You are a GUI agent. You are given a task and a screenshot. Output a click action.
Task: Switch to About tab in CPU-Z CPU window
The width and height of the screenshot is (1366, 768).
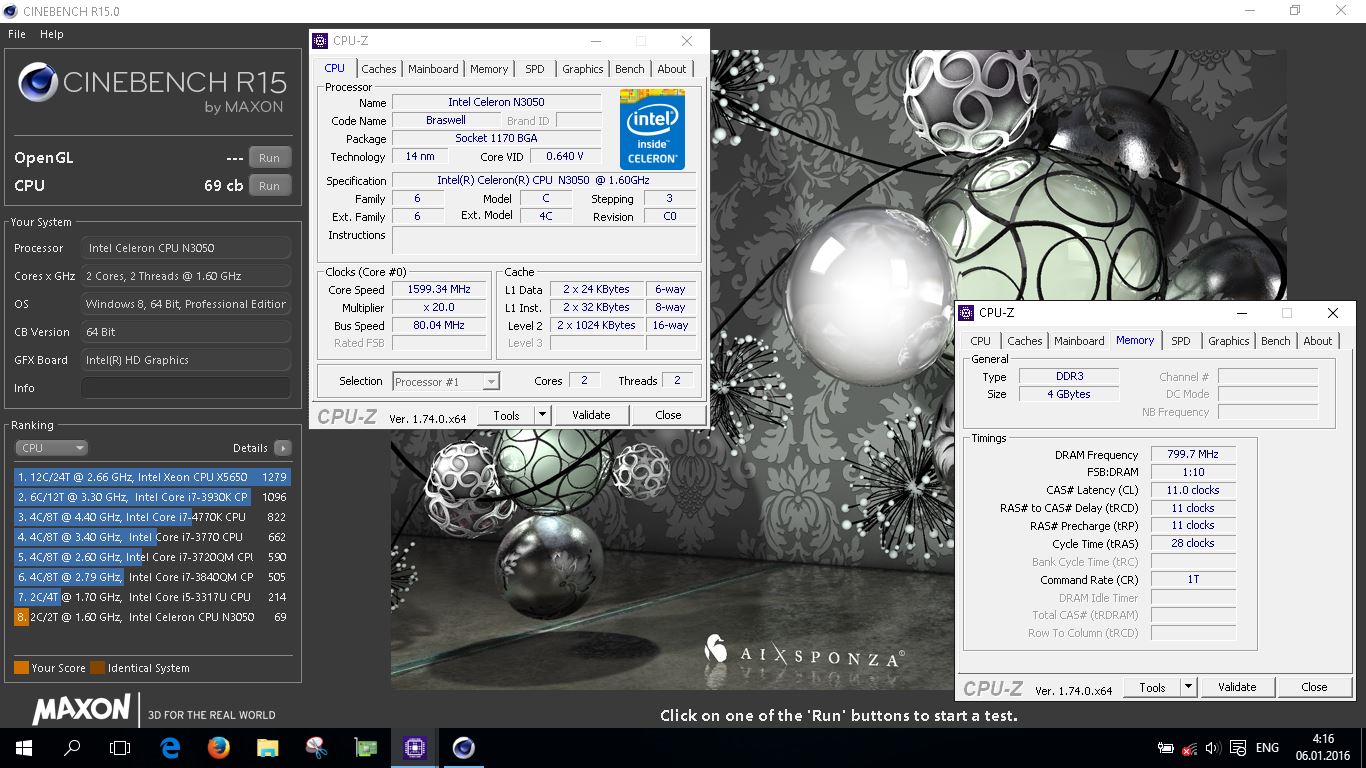tap(672, 69)
